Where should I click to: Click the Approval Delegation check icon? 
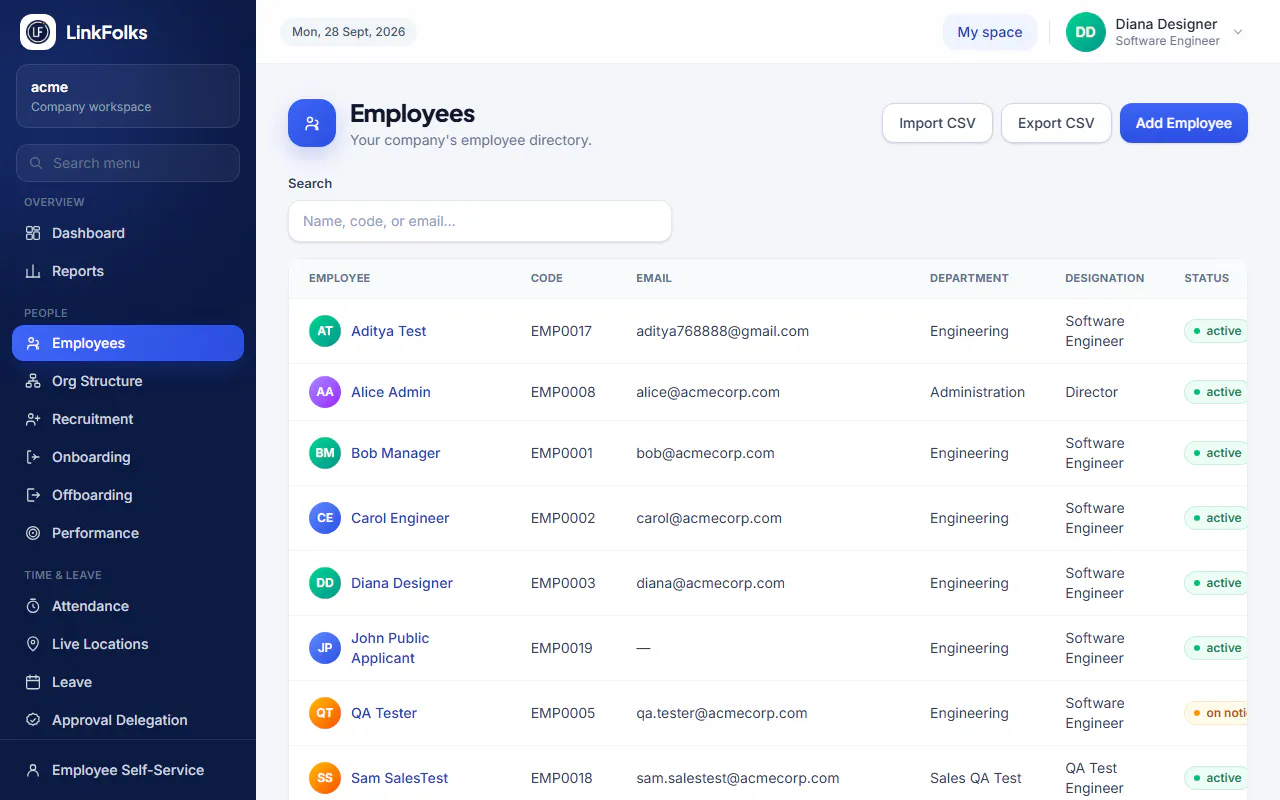(33, 720)
